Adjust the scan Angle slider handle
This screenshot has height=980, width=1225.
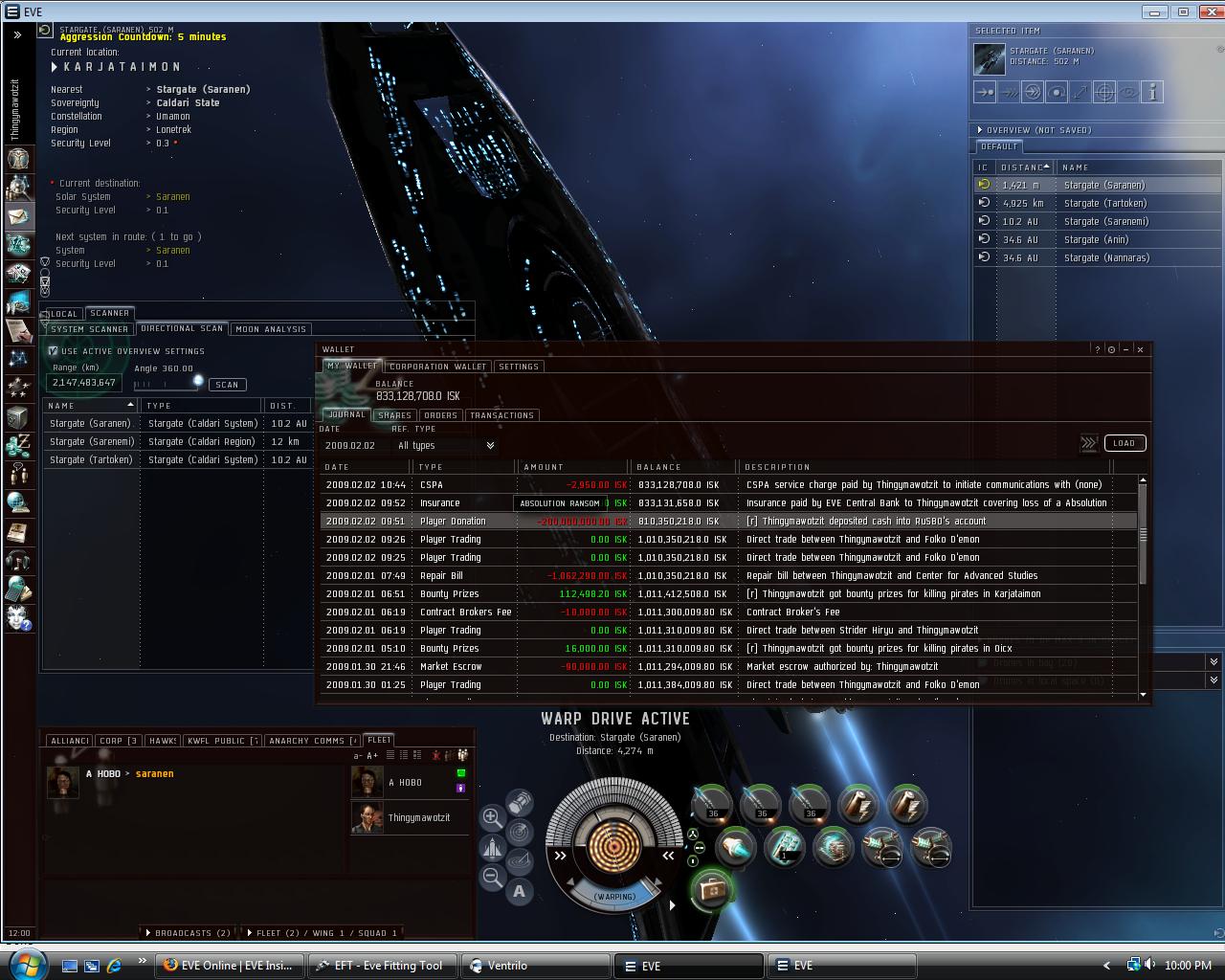coord(198,381)
